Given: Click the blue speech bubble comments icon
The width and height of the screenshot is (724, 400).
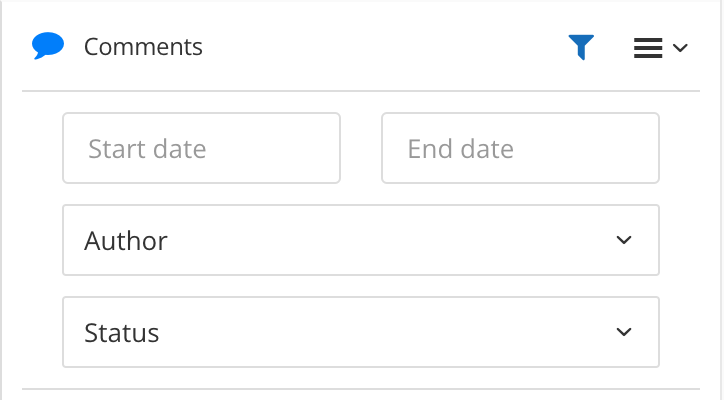Looking at the screenshot, I should pos(48,46).
